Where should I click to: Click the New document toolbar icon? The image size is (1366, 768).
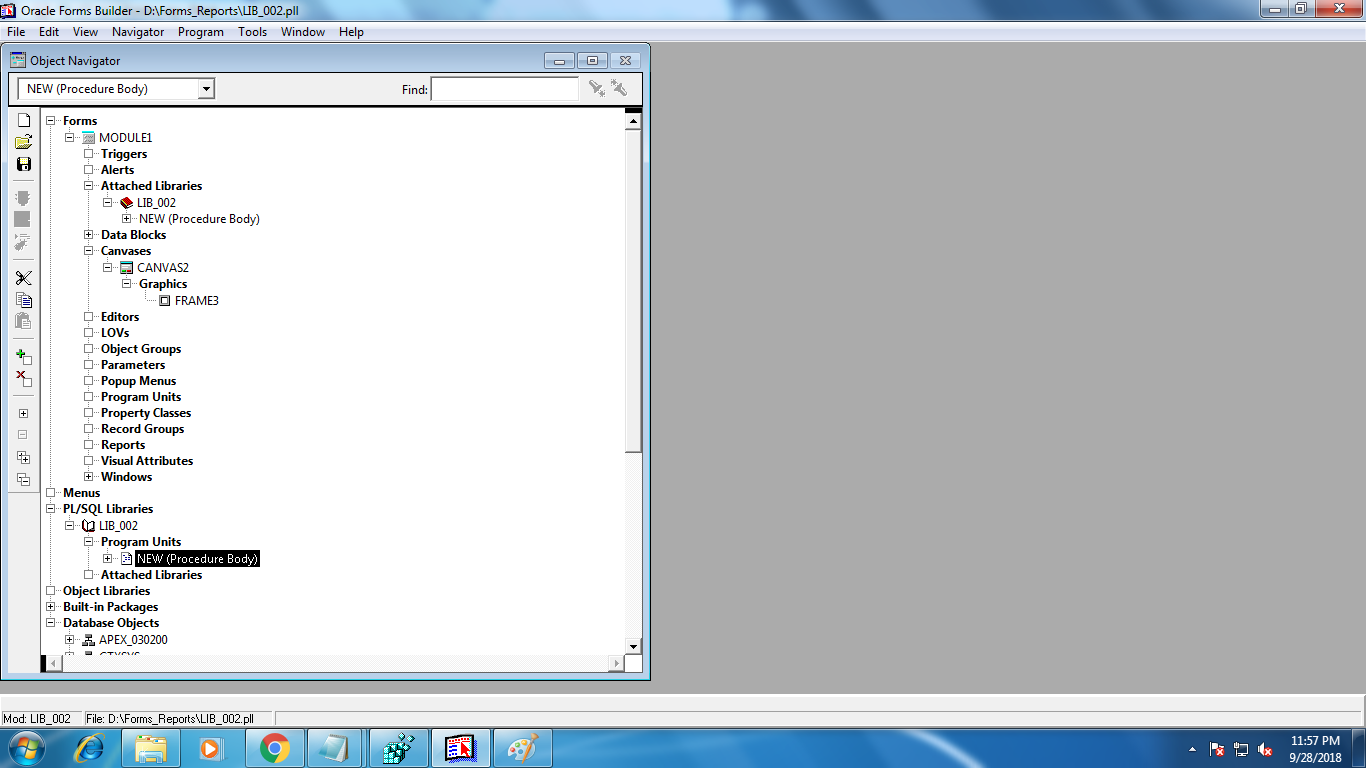(x=24, y=120)
